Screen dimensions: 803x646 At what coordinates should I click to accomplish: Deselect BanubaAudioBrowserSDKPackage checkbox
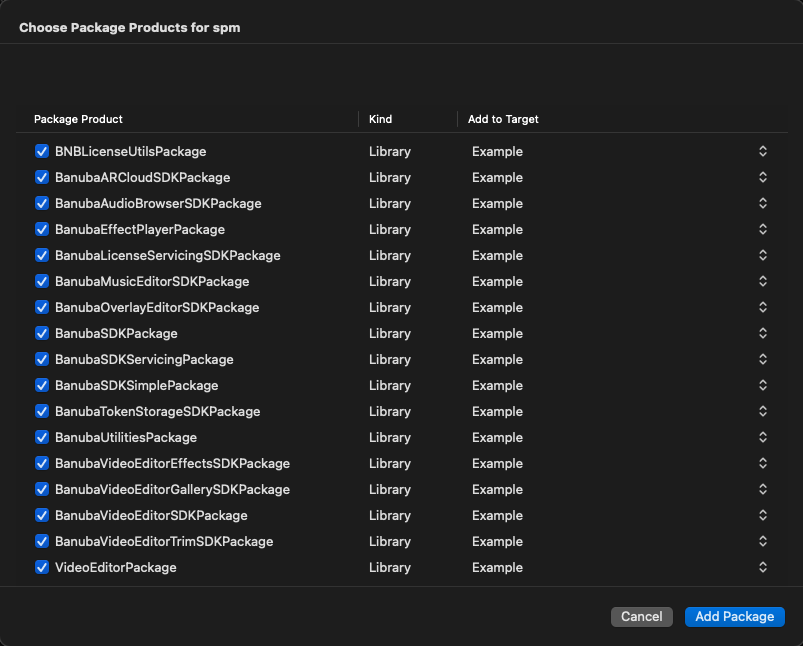42,203
